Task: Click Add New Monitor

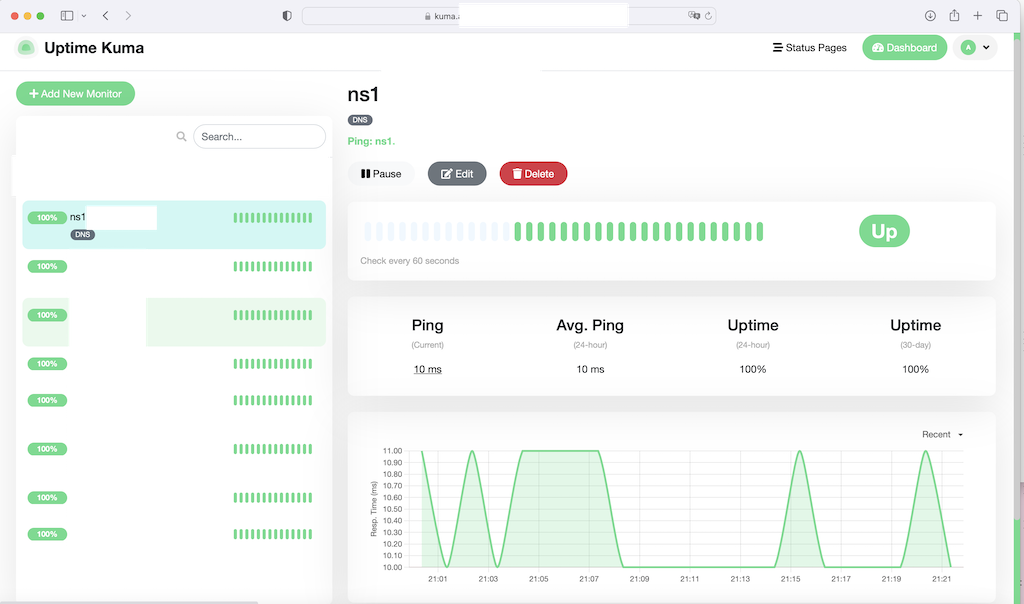Action: pyautogui.click(x=76, y=93)
